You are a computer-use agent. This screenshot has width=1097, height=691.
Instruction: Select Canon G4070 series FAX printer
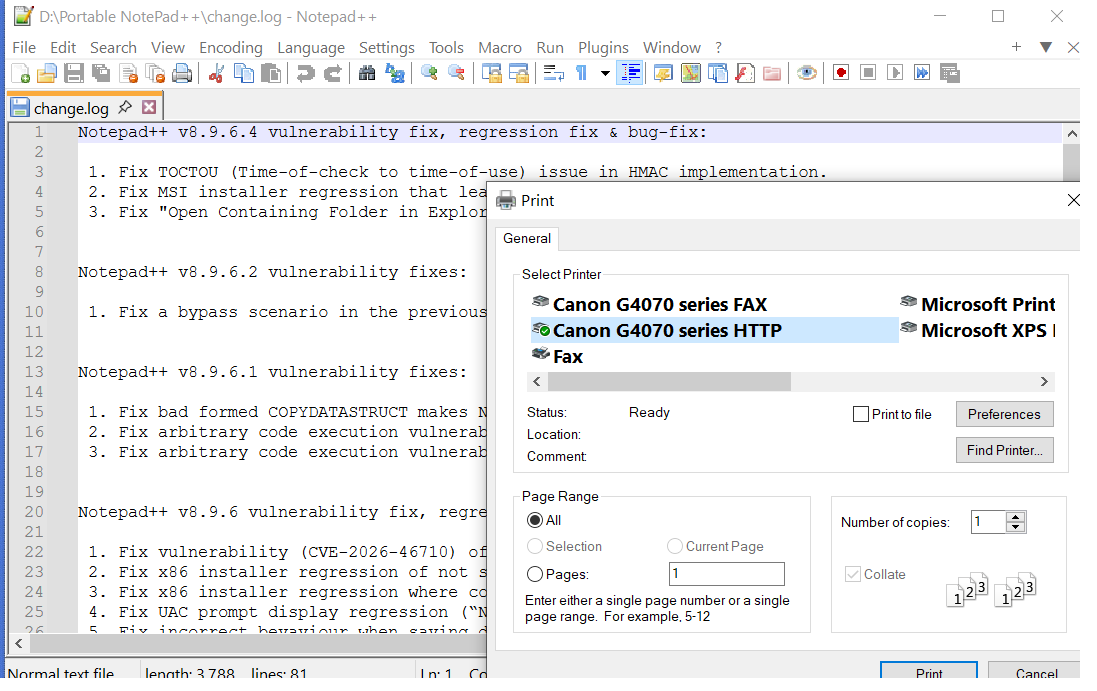[x=660, y=304]
